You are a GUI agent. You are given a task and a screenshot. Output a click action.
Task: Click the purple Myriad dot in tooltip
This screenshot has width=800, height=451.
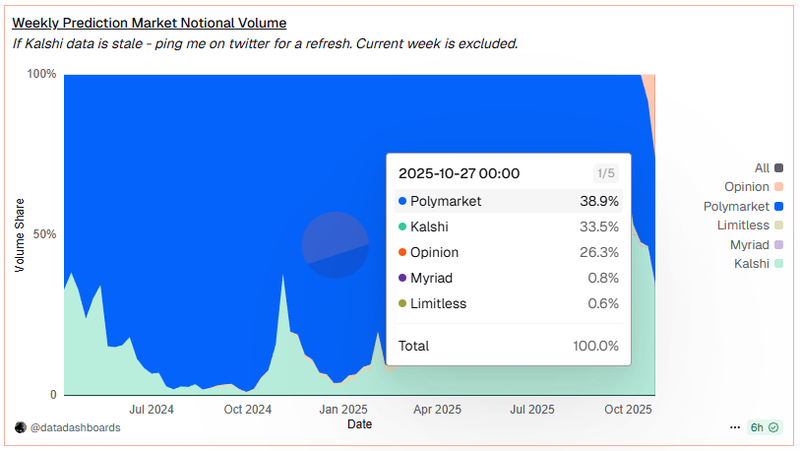(x=403, y=278)
